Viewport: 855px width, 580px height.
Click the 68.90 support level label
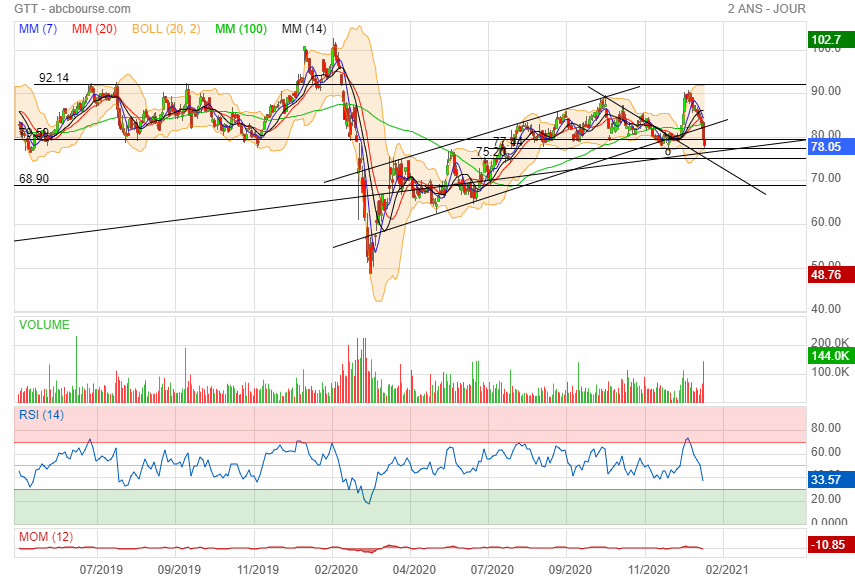[34, 179]
